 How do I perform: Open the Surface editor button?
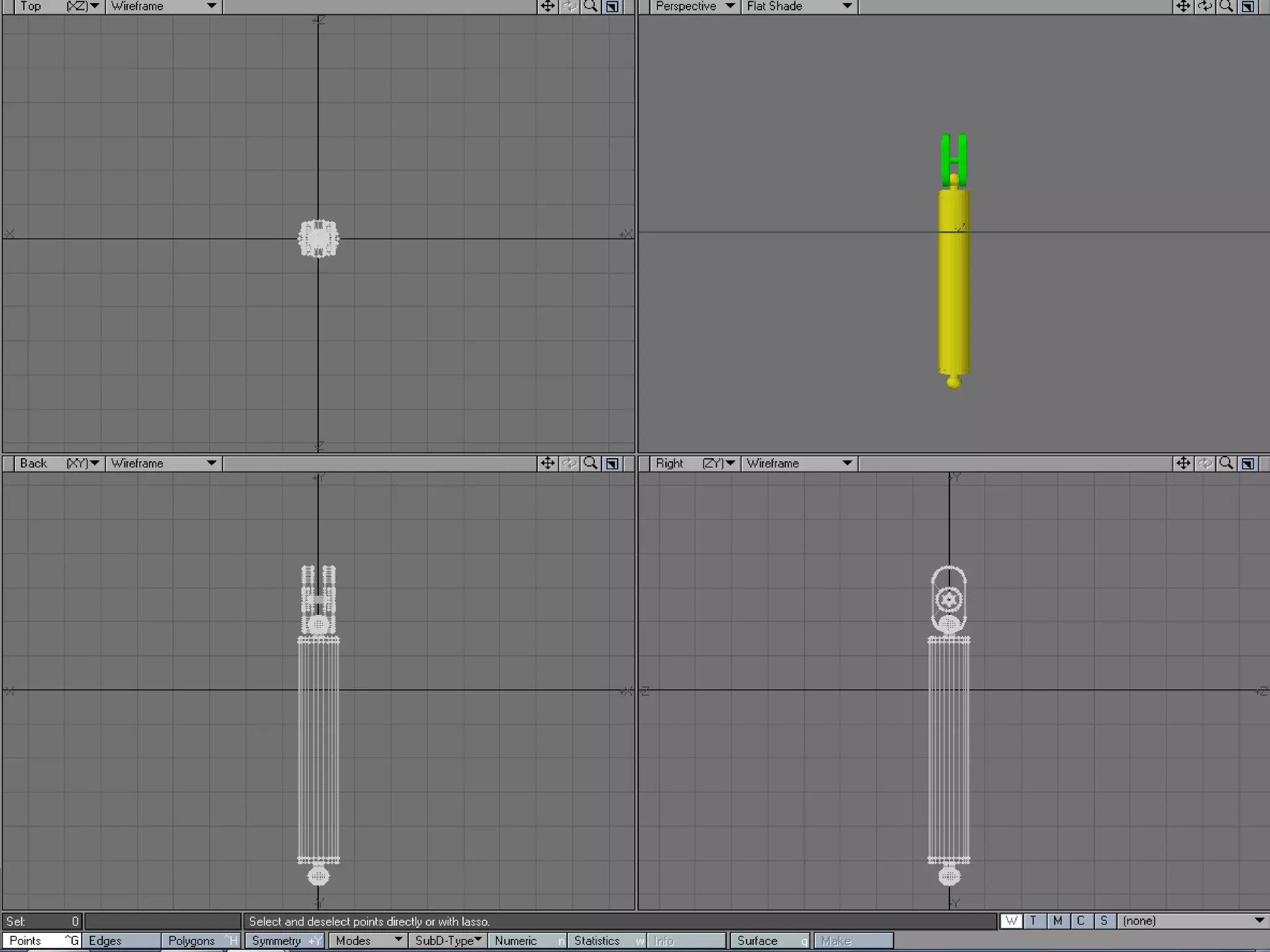tap(770, 941)
